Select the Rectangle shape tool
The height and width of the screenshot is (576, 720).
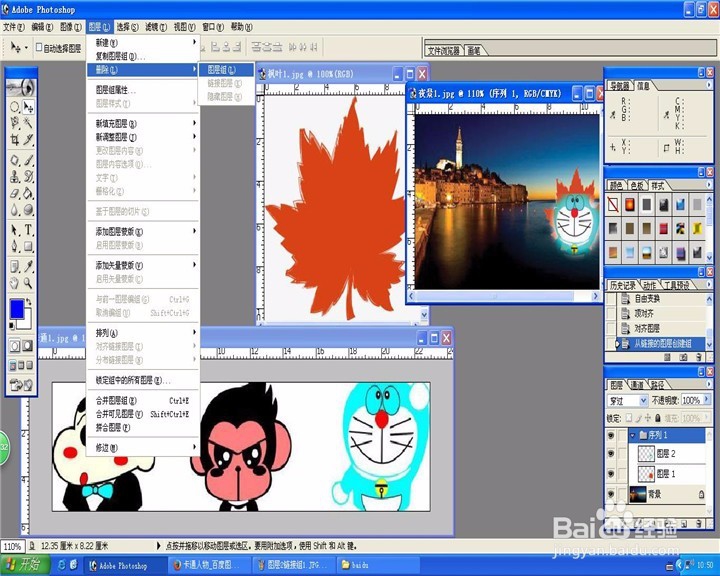pos(28,246)
